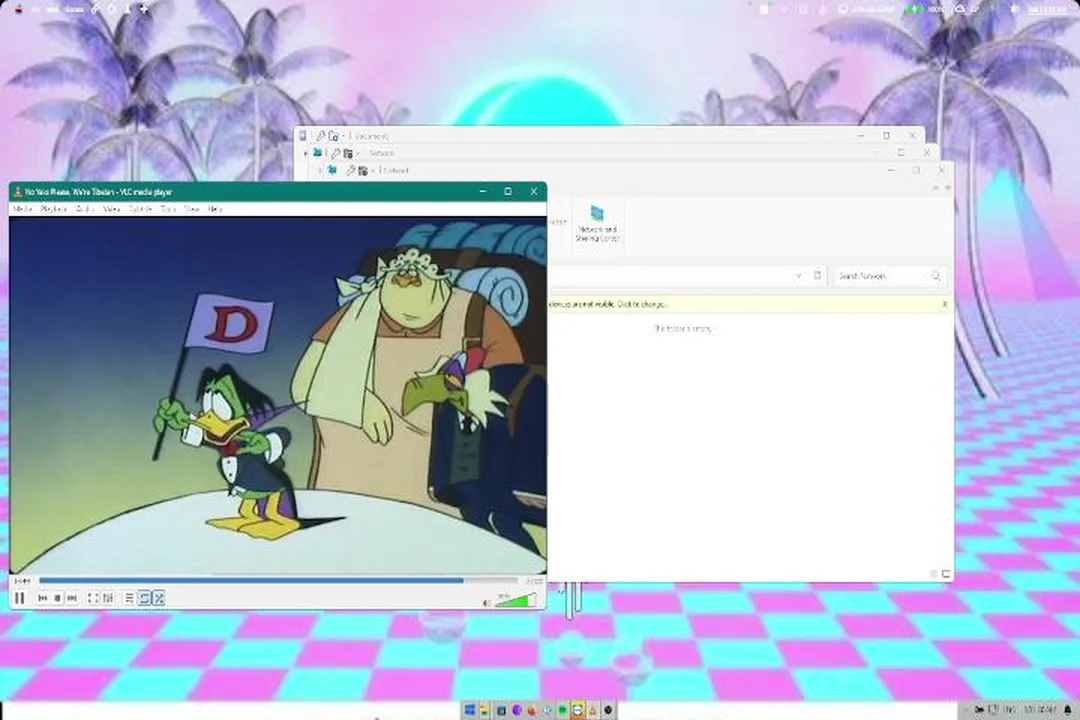Open the VLC Playback menu
This screenshot has height=720, width=1080.
(x=54, y=209)
